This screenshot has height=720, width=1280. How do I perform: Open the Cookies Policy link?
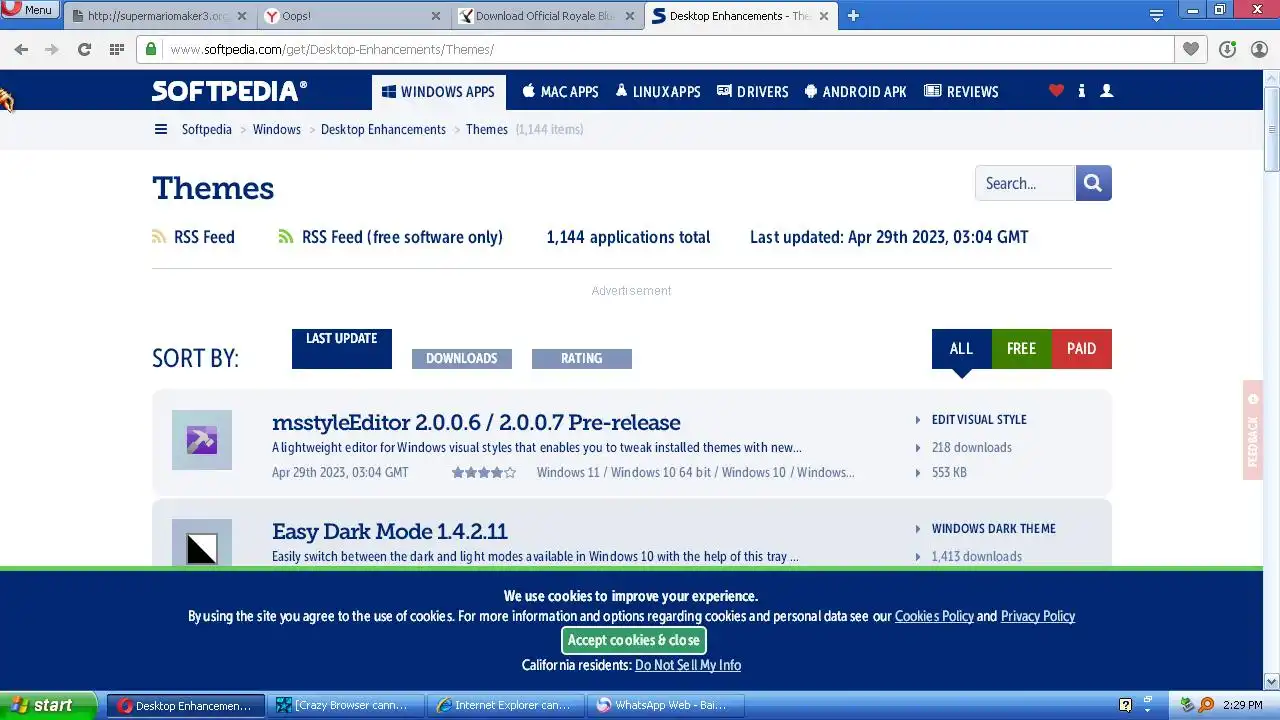coord(934,616)
